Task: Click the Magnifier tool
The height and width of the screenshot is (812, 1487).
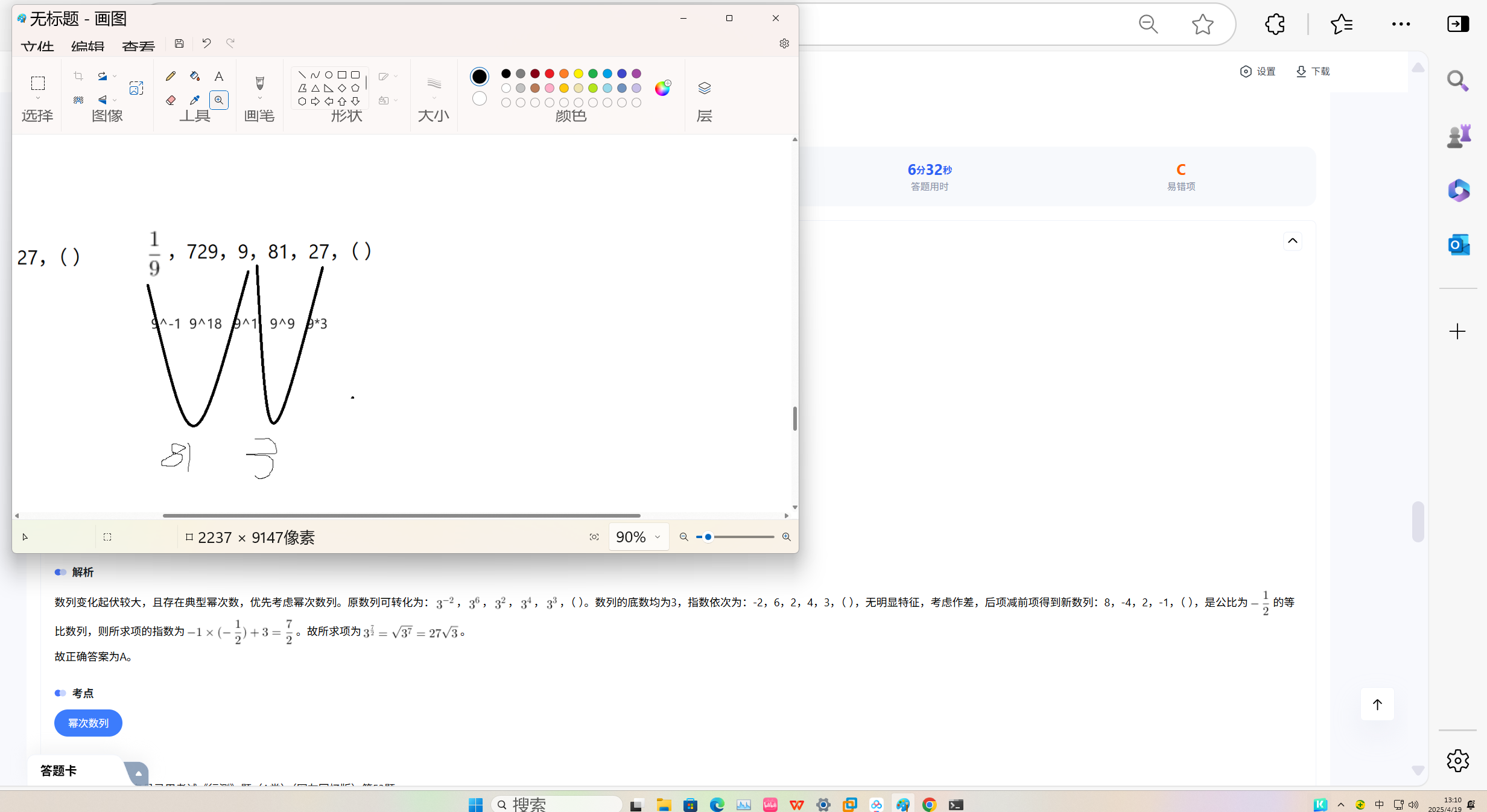Action: [219, 100]
